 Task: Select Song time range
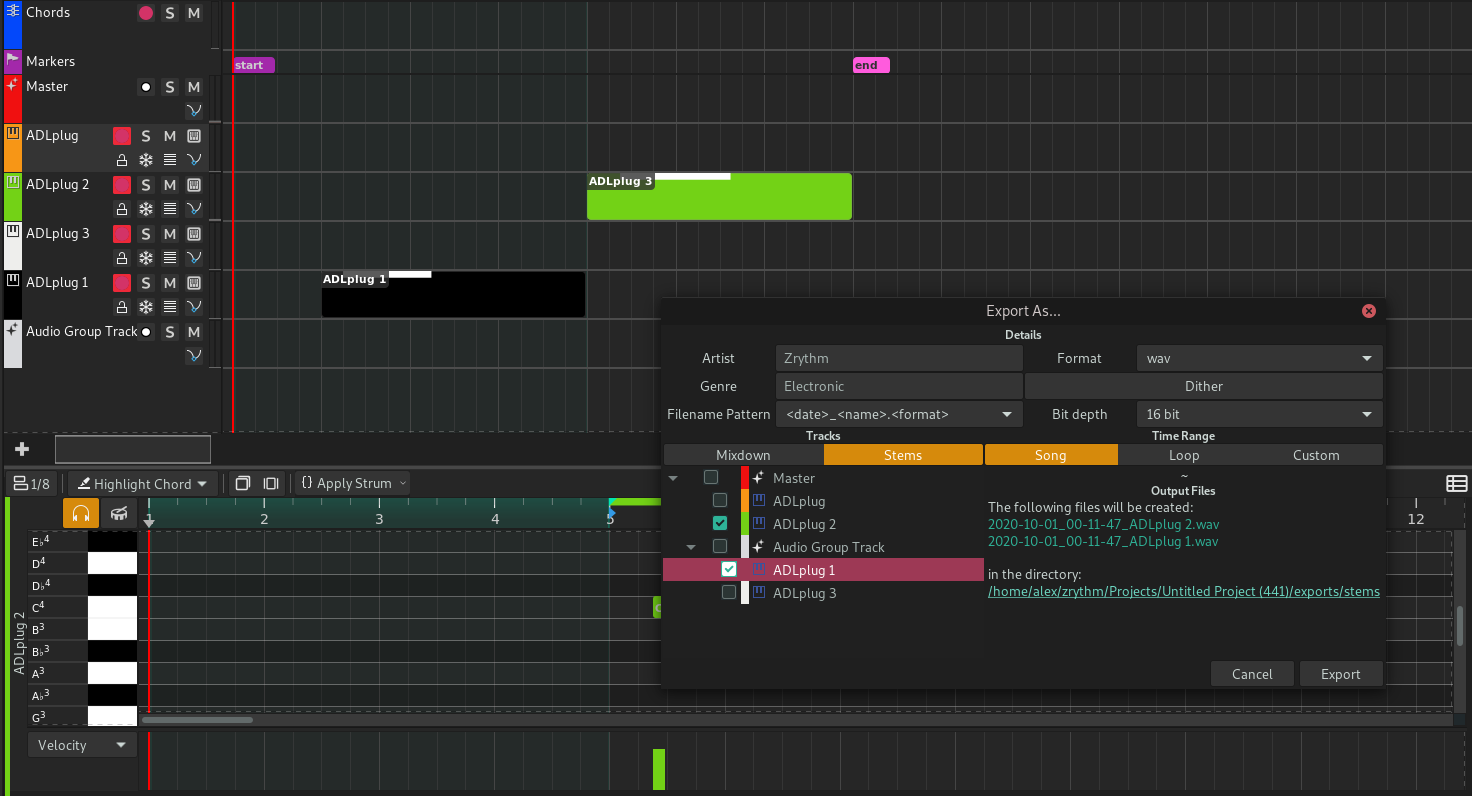click(1051, 455)
